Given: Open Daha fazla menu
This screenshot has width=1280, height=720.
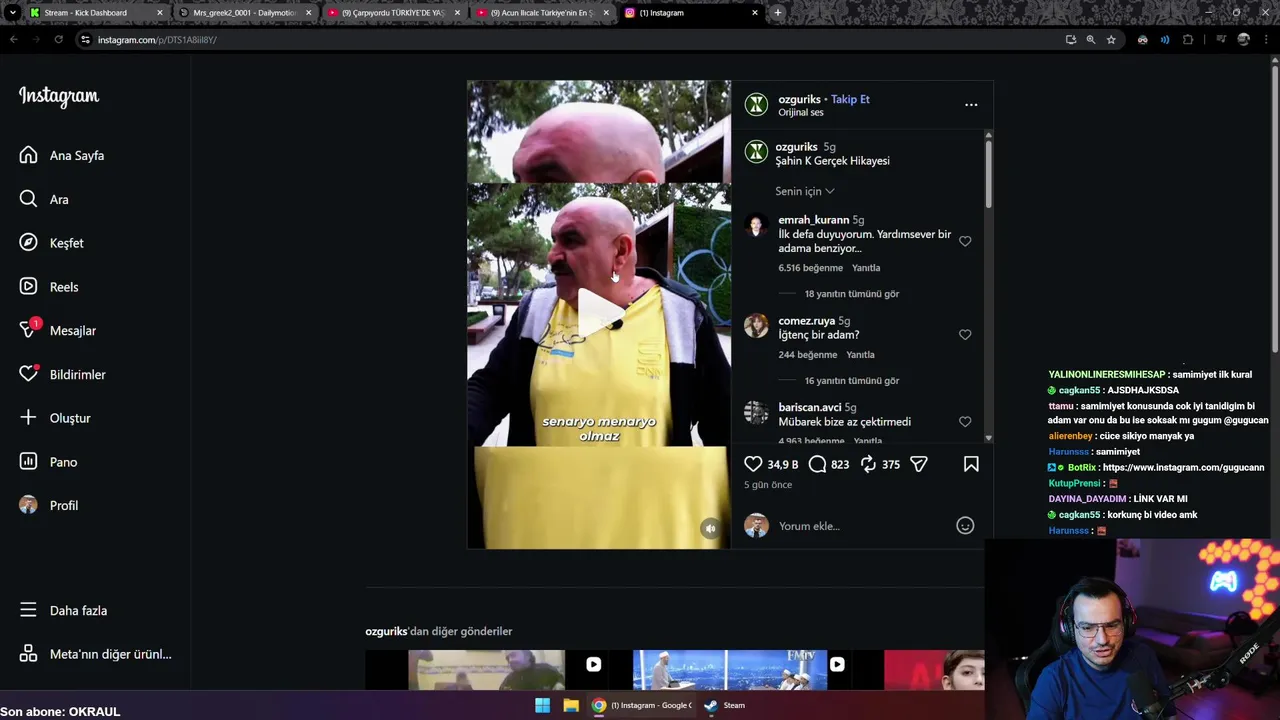Looking at the screenshot, I should (x=63, y=610).
